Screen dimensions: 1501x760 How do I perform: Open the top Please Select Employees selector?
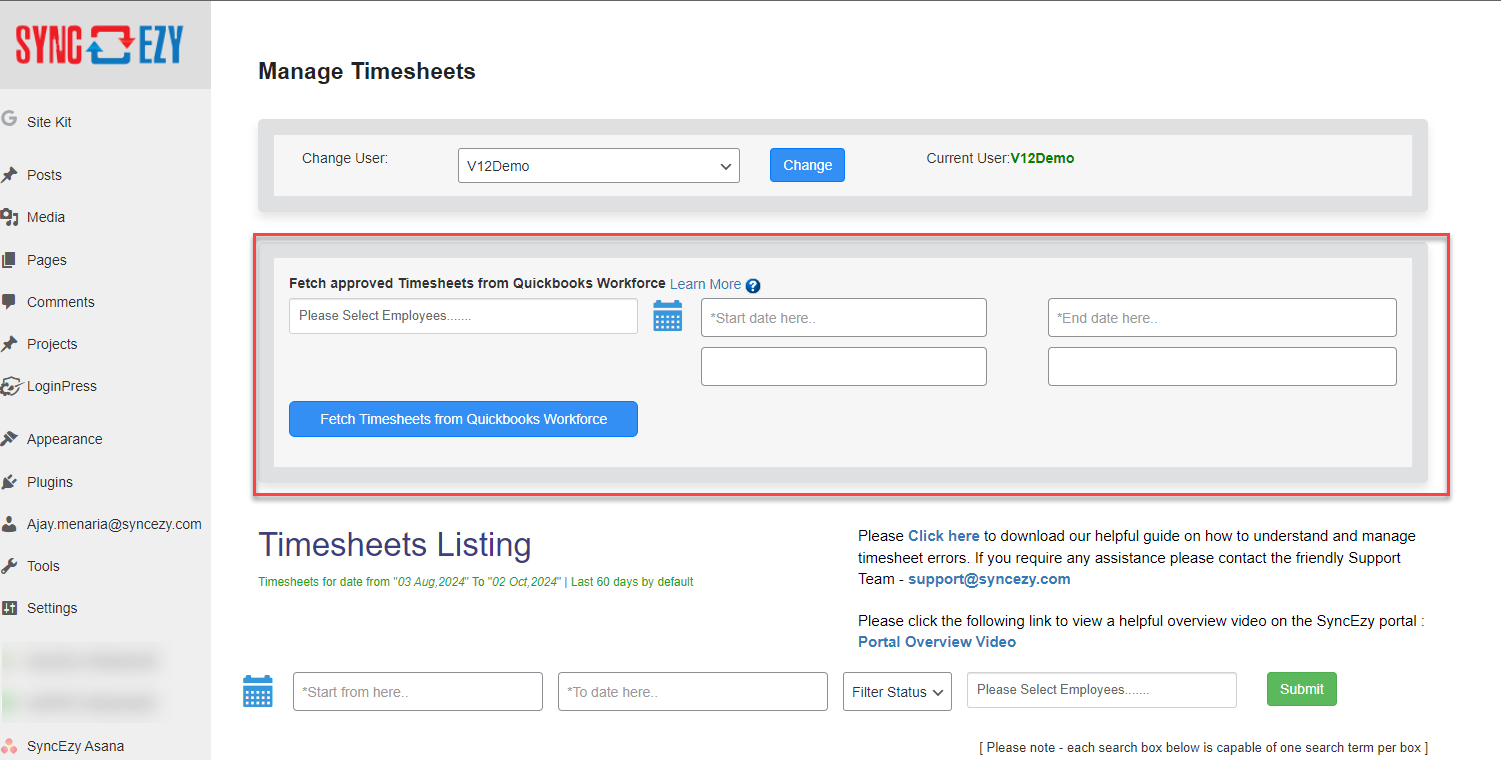point(463,316)
